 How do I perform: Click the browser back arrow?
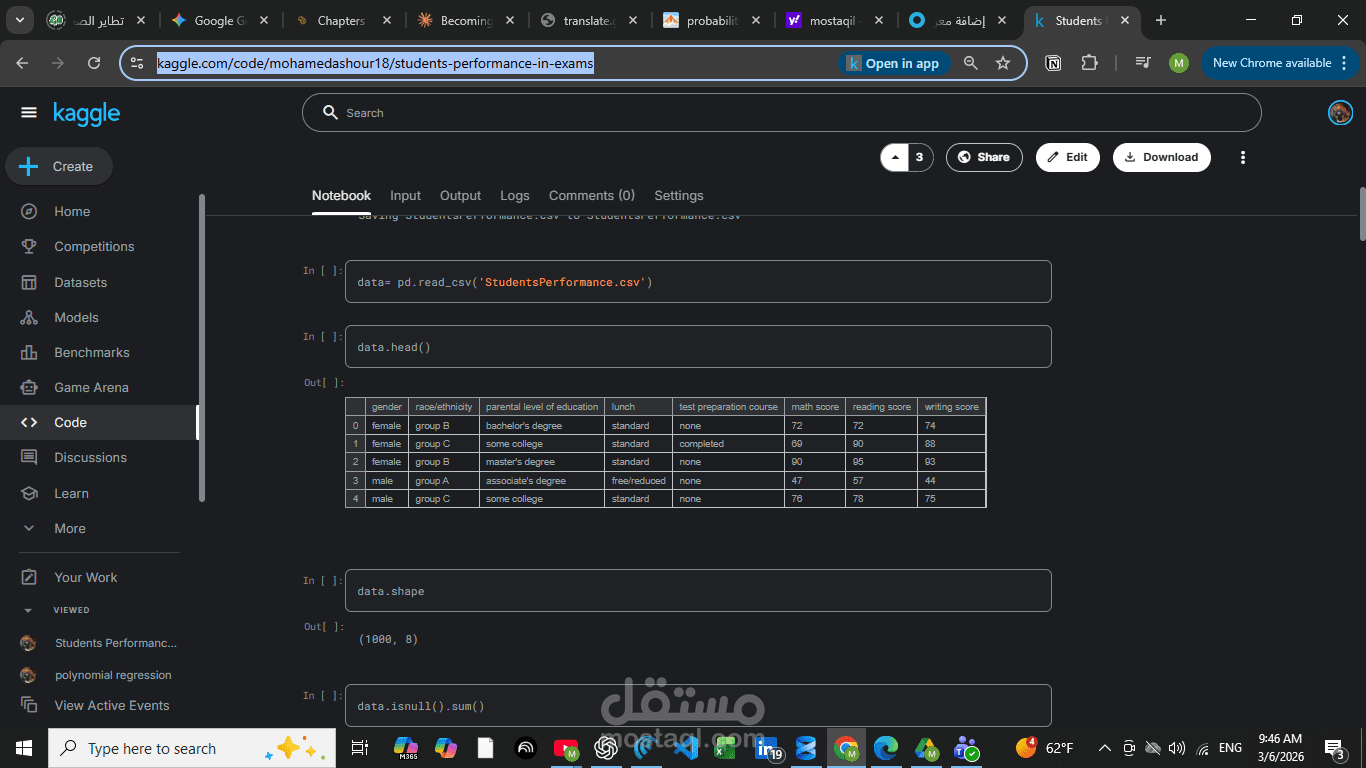[x=23, y=63]
